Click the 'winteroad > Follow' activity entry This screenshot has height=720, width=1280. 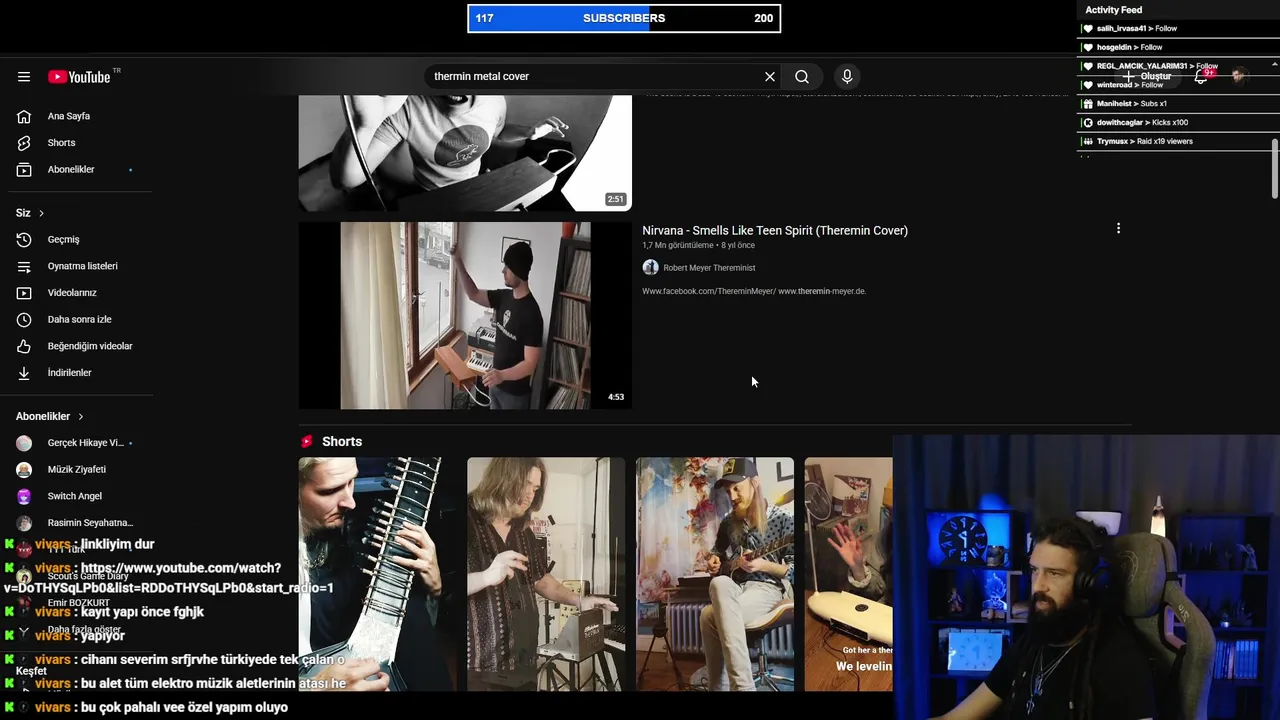tap(1130, 85)
